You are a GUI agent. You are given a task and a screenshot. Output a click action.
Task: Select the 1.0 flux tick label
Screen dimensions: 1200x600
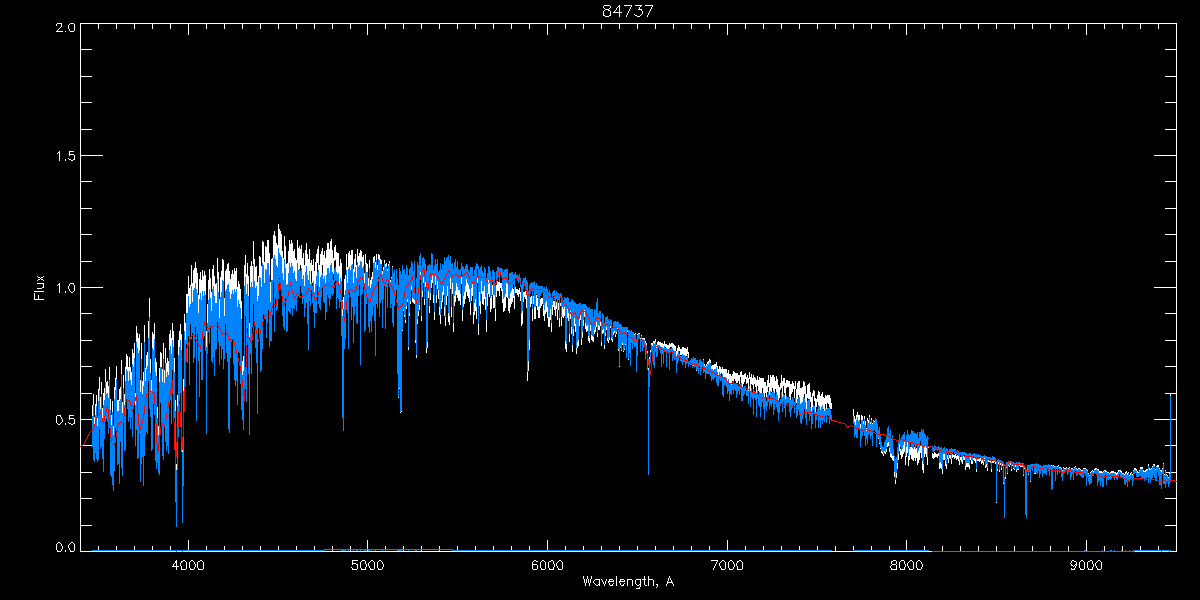tap(65, 288)
